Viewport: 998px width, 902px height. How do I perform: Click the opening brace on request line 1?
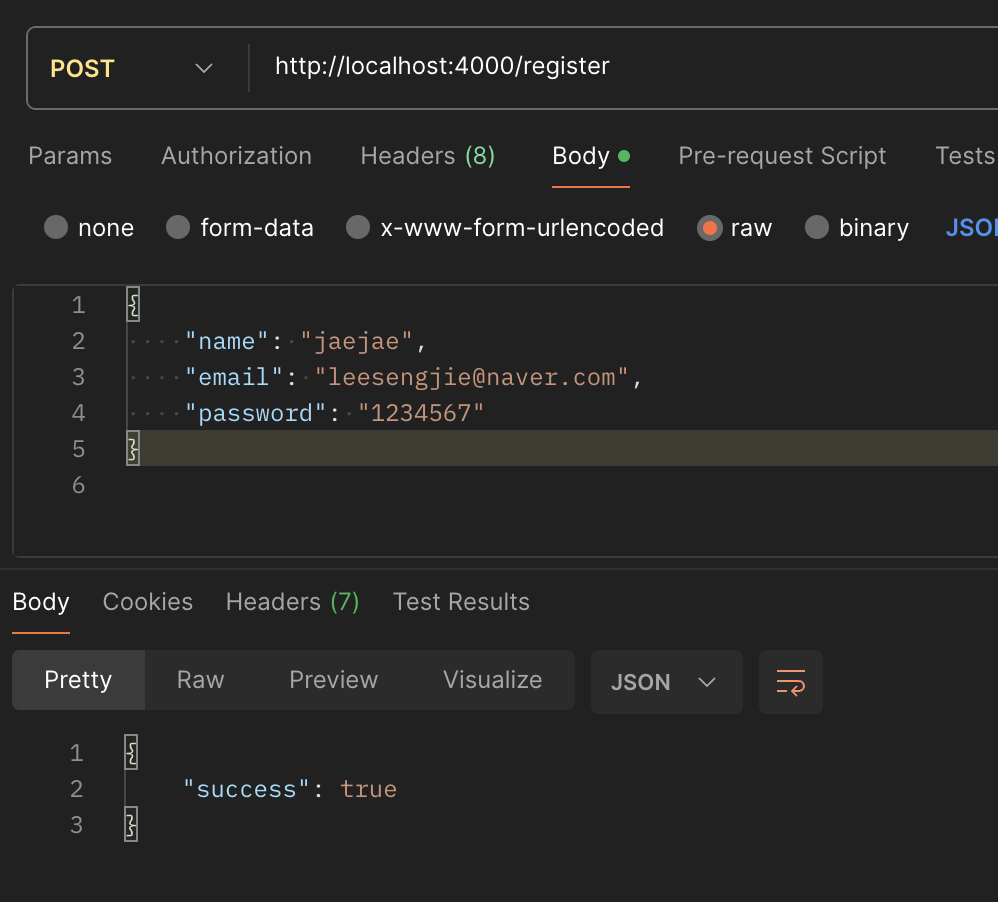133,305
